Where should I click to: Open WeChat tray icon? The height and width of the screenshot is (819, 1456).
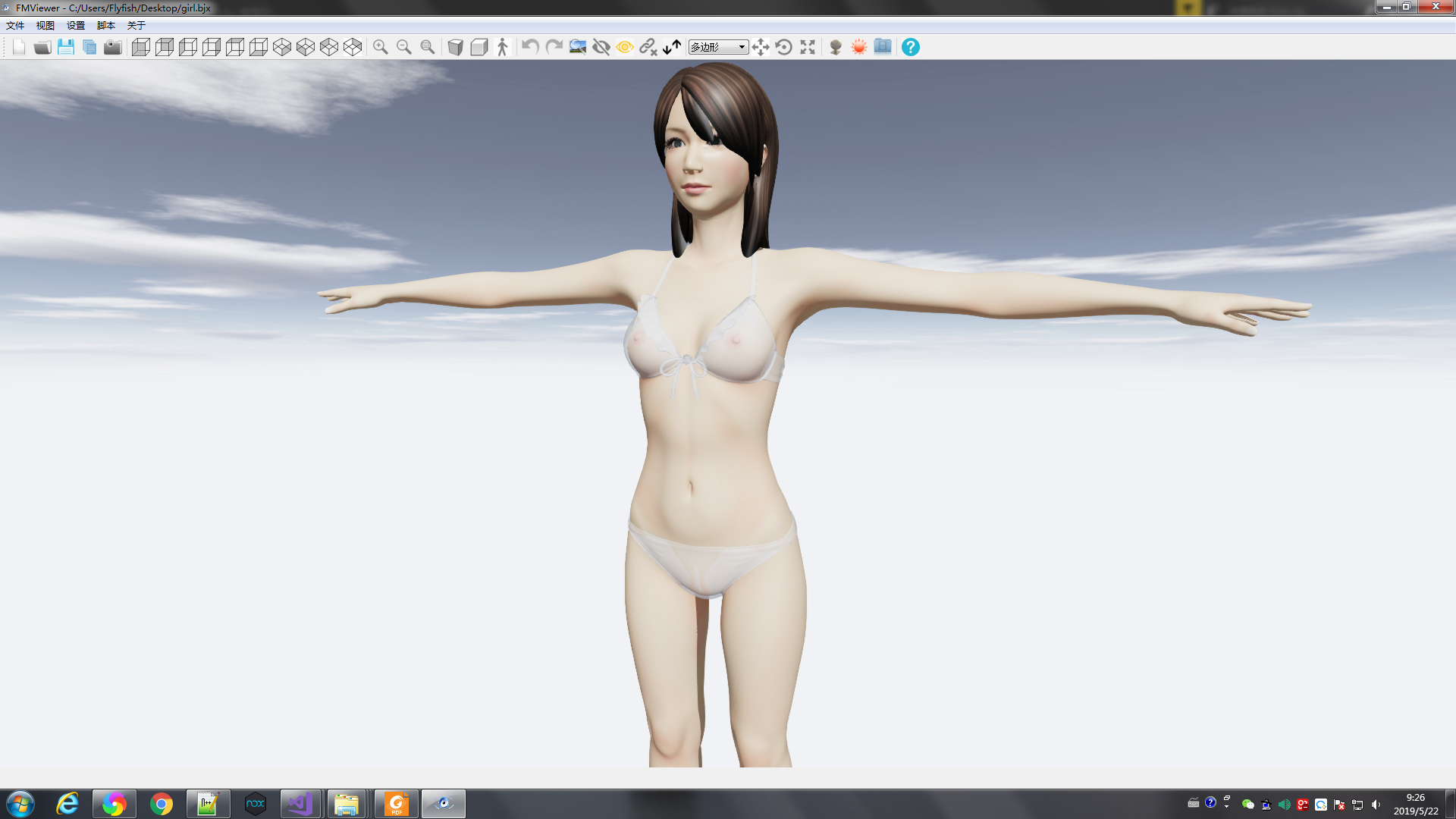click(x=1247, y=805)
